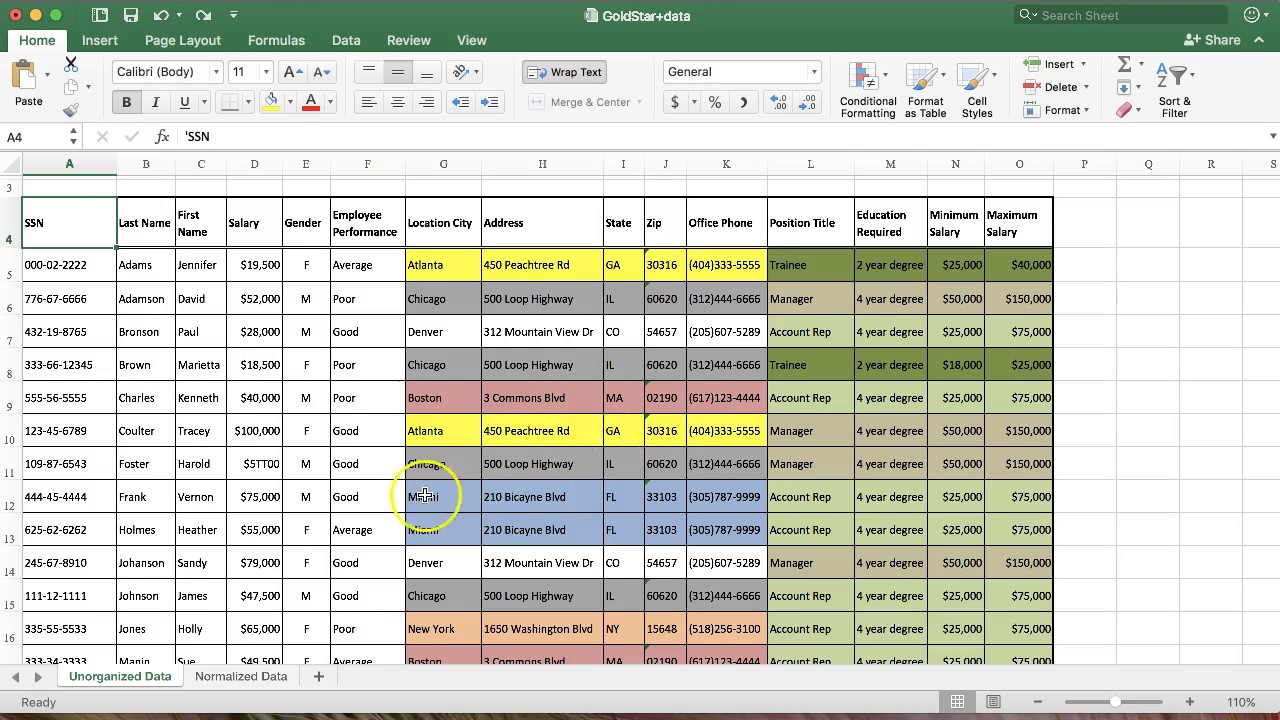Open Format as Table
Viewport: 1280px width, 720px height.
click(x=925, y=90)
